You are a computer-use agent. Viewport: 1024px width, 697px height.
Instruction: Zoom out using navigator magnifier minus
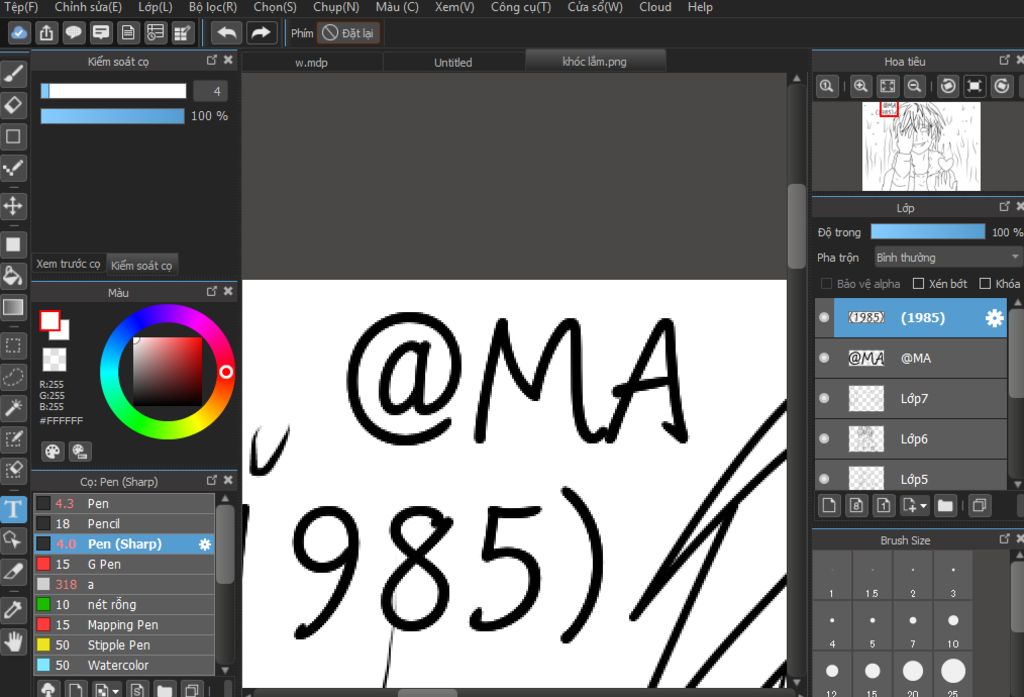point(915,86)
